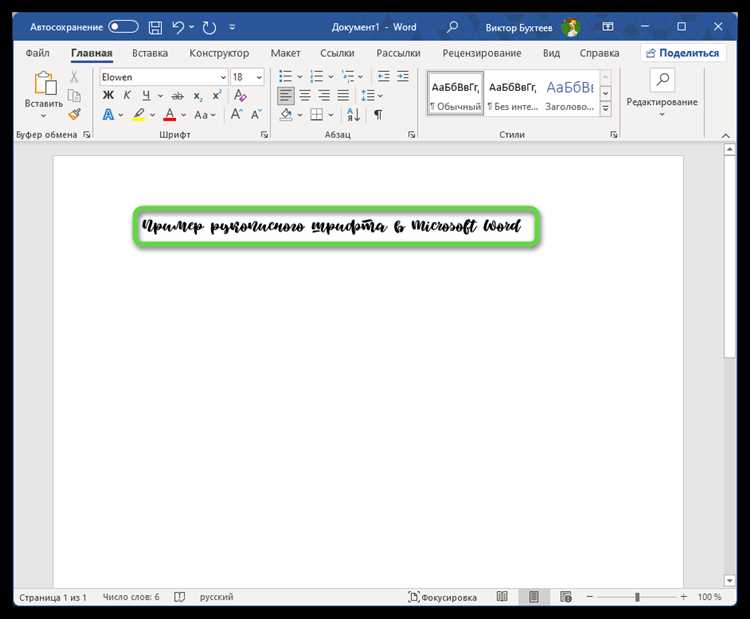
Task: Open the Файл menu
Action: pyautogui.click(x=37, y=53)
